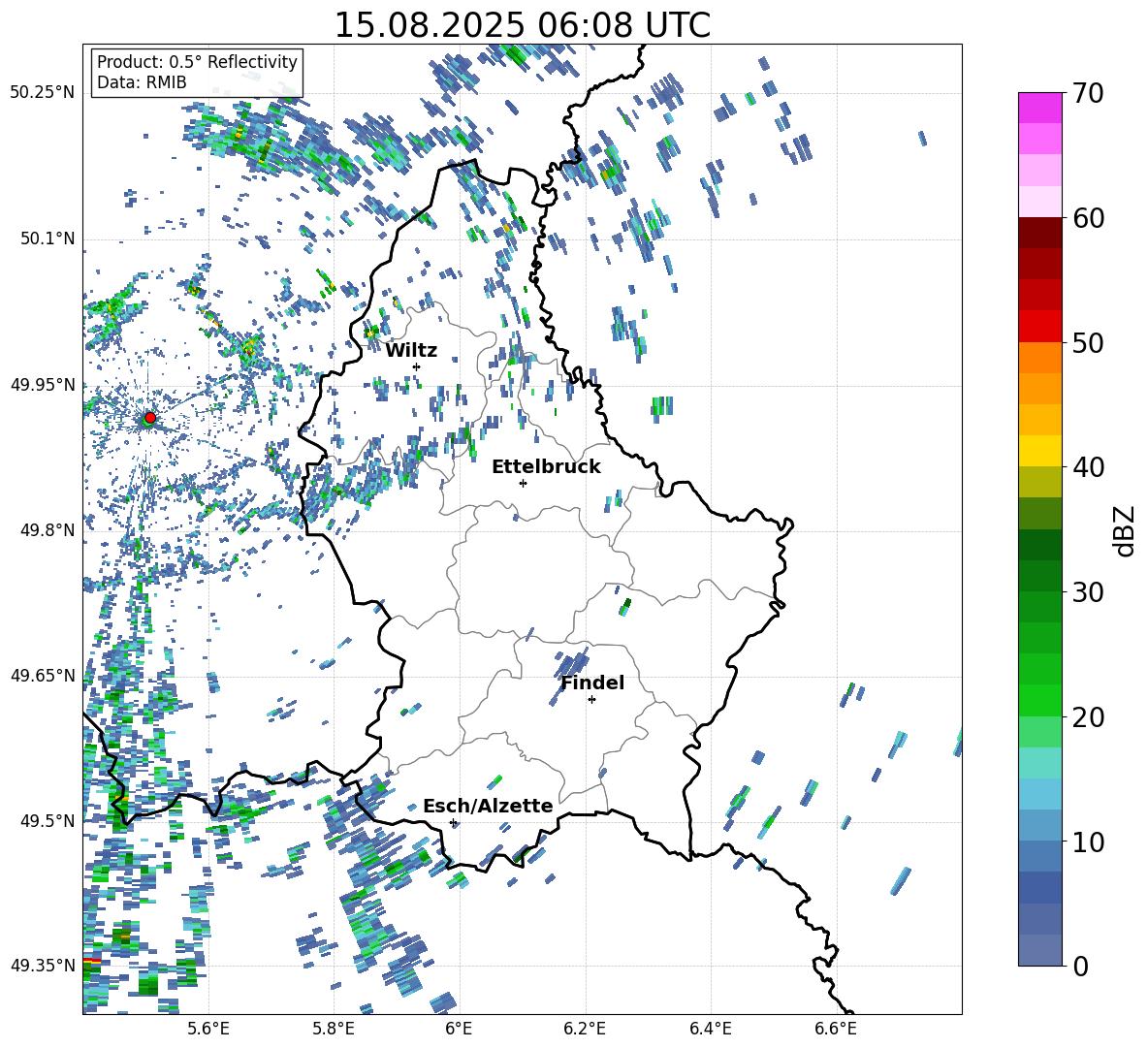Pick the turquoise swatch between 10 and 20 dBZ
This screenshot has width=1148, height=1048.
[x=1039, y=763]
